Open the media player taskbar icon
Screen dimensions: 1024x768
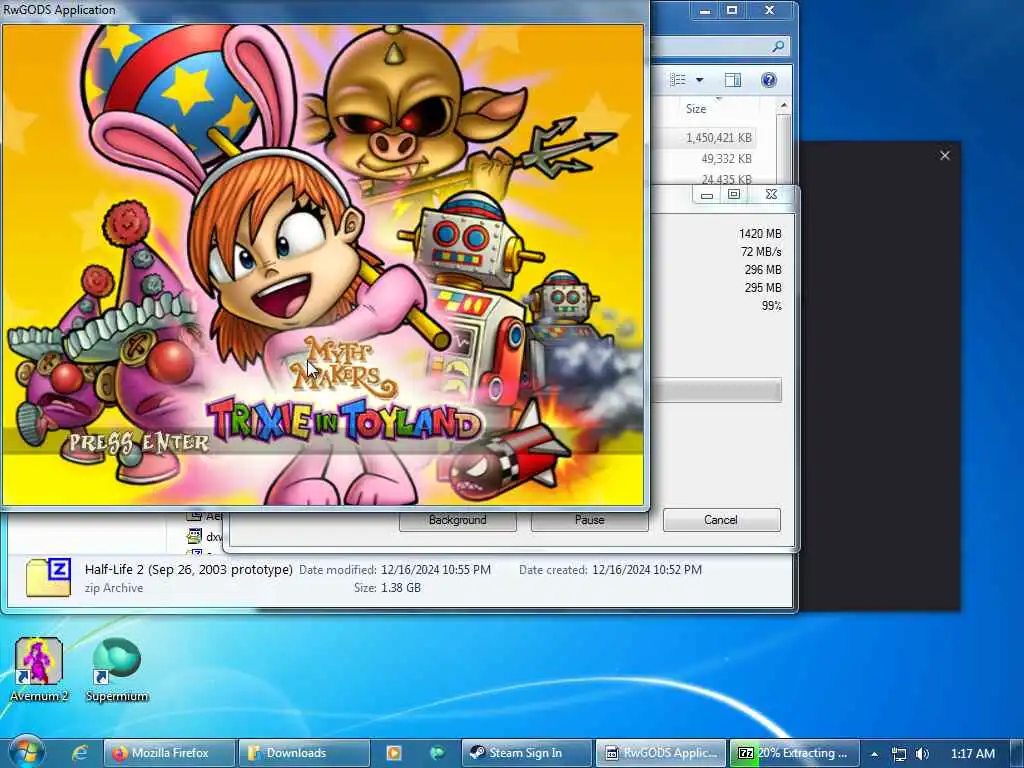(x=394, y=753)
